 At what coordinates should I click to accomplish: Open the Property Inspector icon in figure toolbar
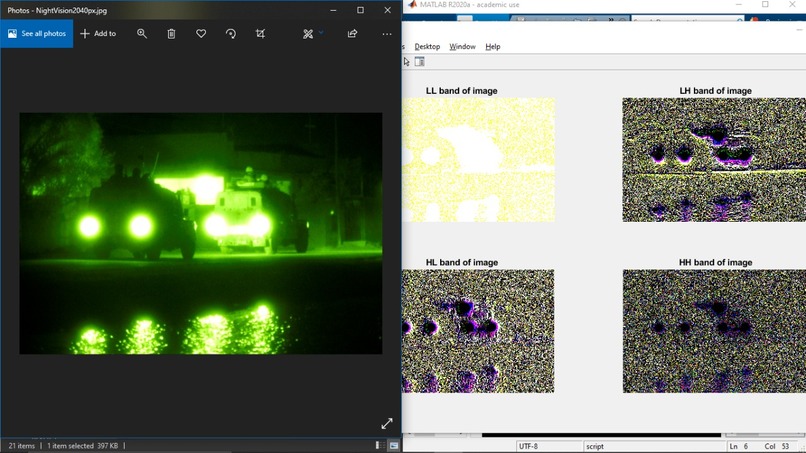[x=419, y=62]
